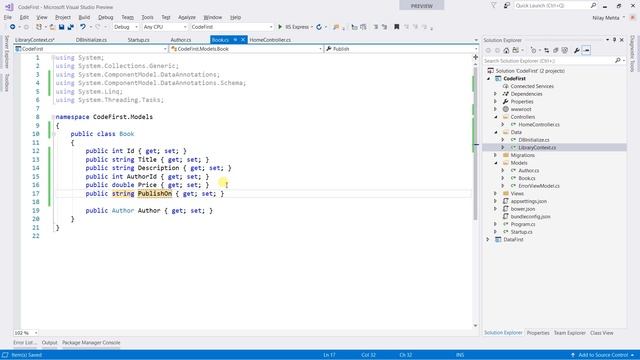Screen dimensions: 640x360
Task: Select Connected Services node
Action: pos(532,86)
